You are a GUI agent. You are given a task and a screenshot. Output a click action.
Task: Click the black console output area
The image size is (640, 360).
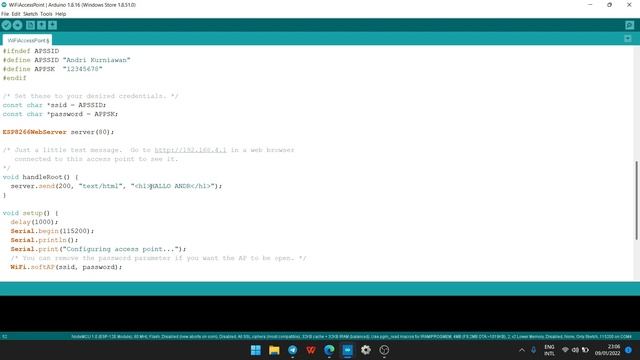320,313
